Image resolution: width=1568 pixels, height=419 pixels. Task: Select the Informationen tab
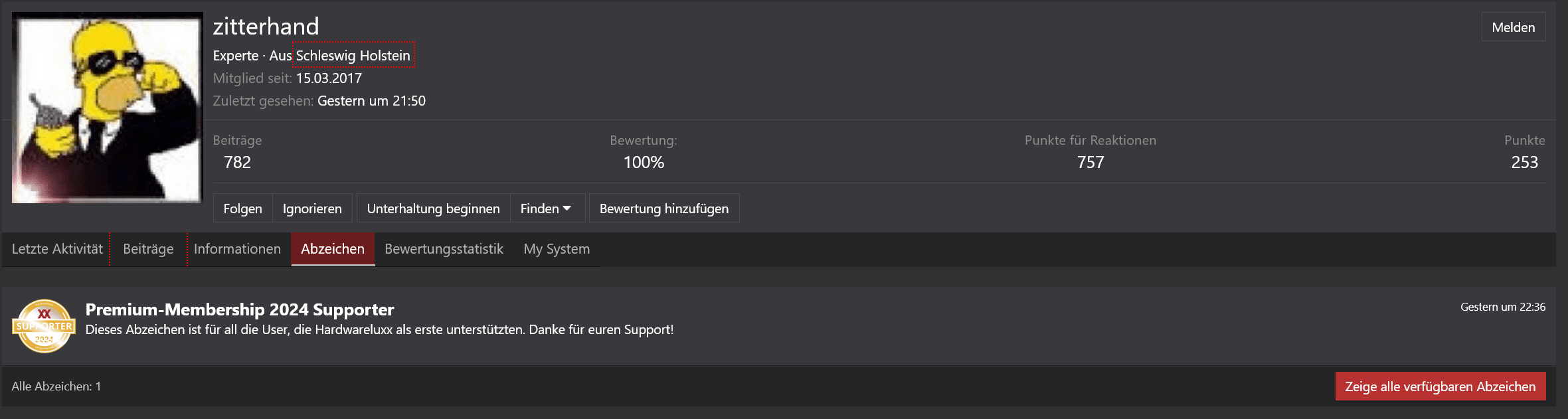pyautogui.click(x=237, y=249)
